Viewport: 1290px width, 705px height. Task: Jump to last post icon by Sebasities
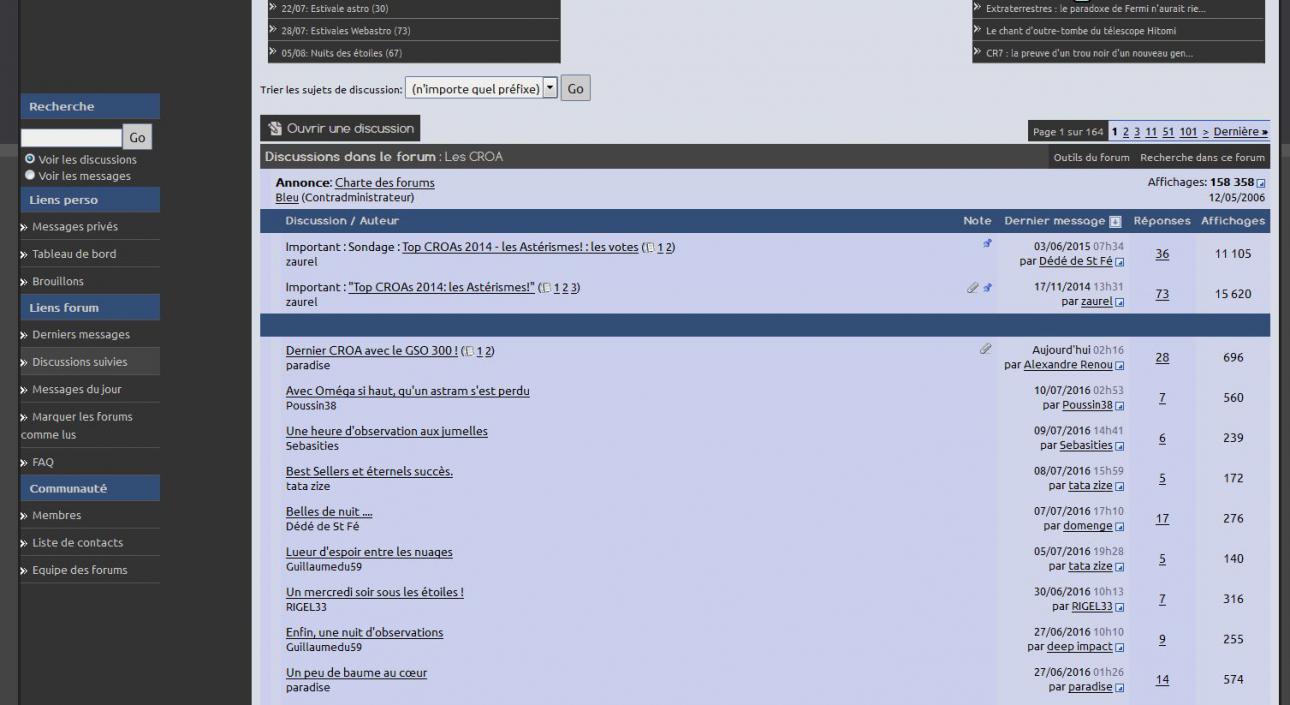1120,446
